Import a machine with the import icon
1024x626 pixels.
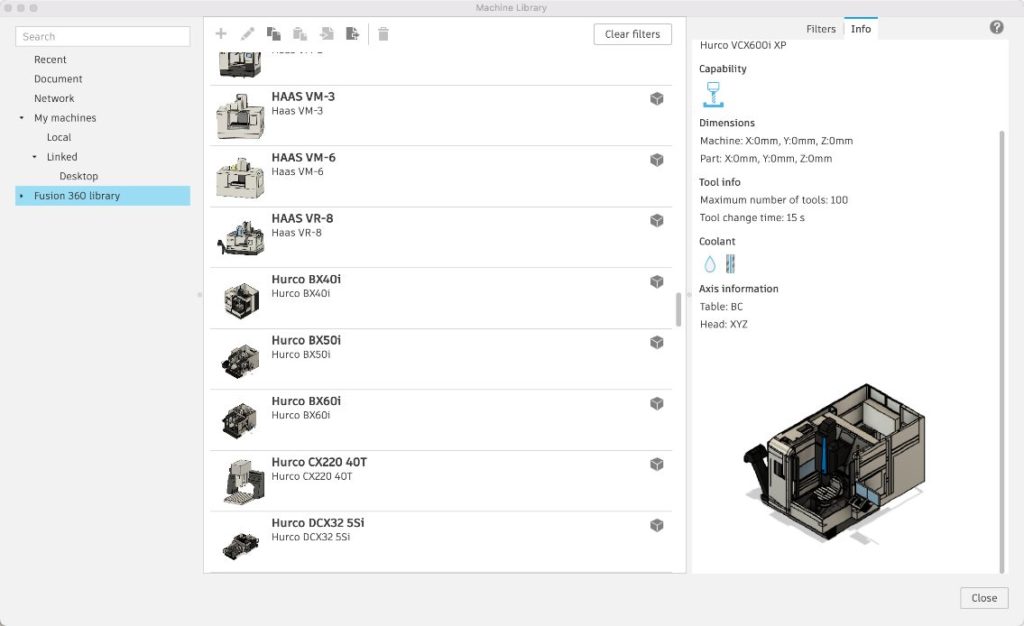(326, 33)
